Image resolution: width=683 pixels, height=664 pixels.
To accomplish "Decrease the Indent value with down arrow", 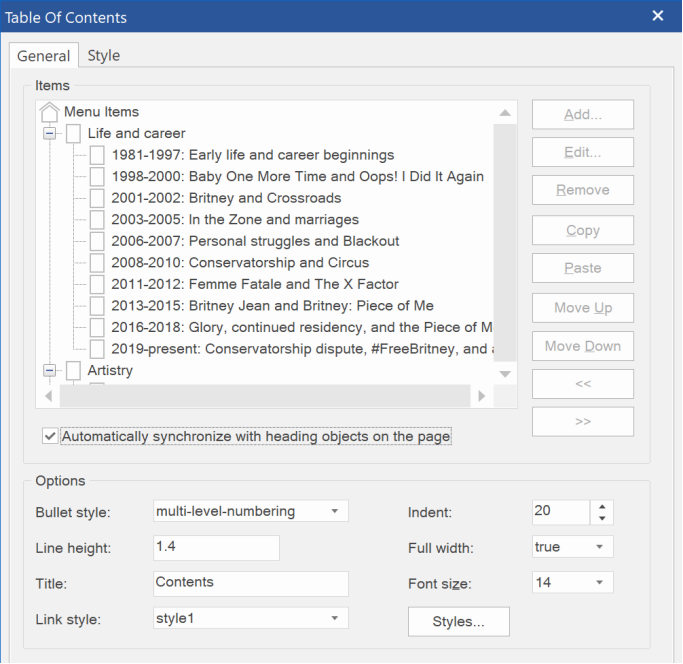I will pyautogui.click(x=602, y=518).
